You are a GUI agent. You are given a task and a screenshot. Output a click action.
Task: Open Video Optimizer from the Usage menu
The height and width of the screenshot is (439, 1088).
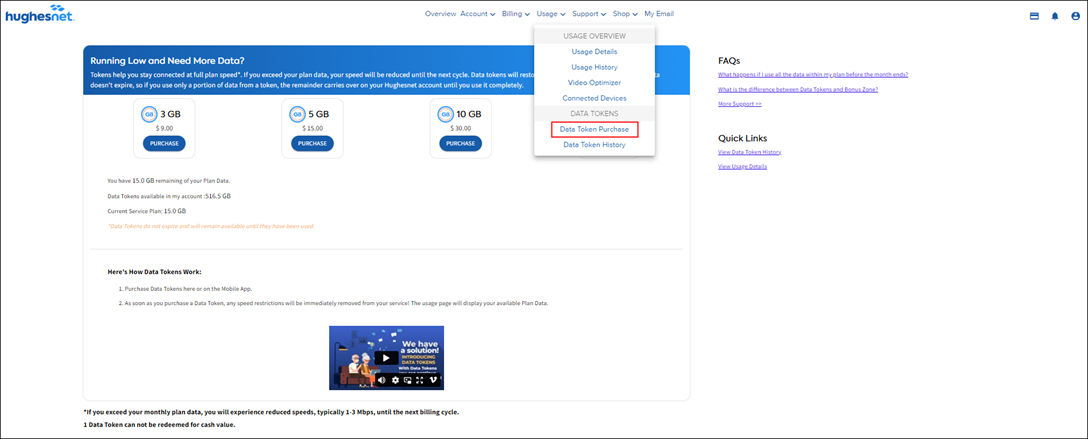click(x=594, y=83)
